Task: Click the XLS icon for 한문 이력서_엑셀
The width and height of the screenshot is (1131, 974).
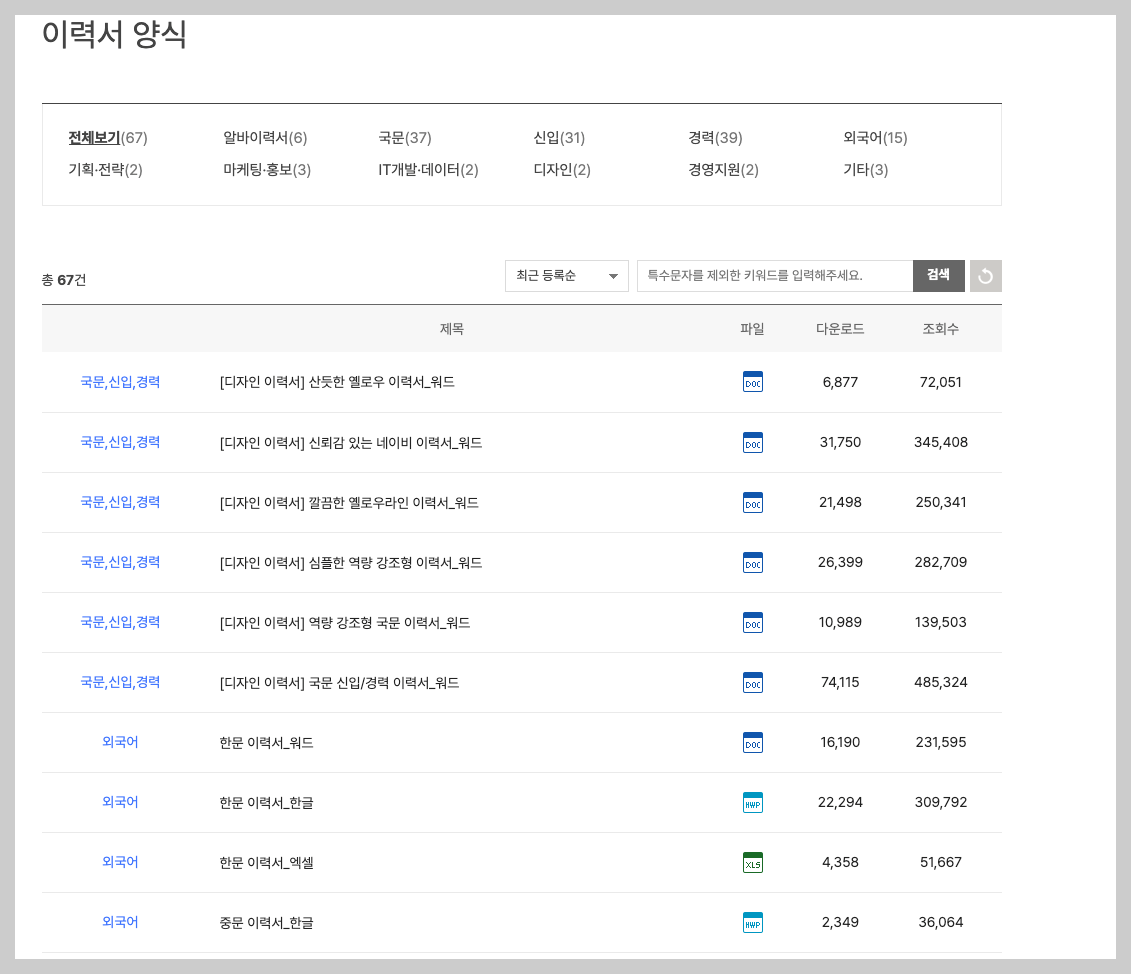Action: [753, 862]
